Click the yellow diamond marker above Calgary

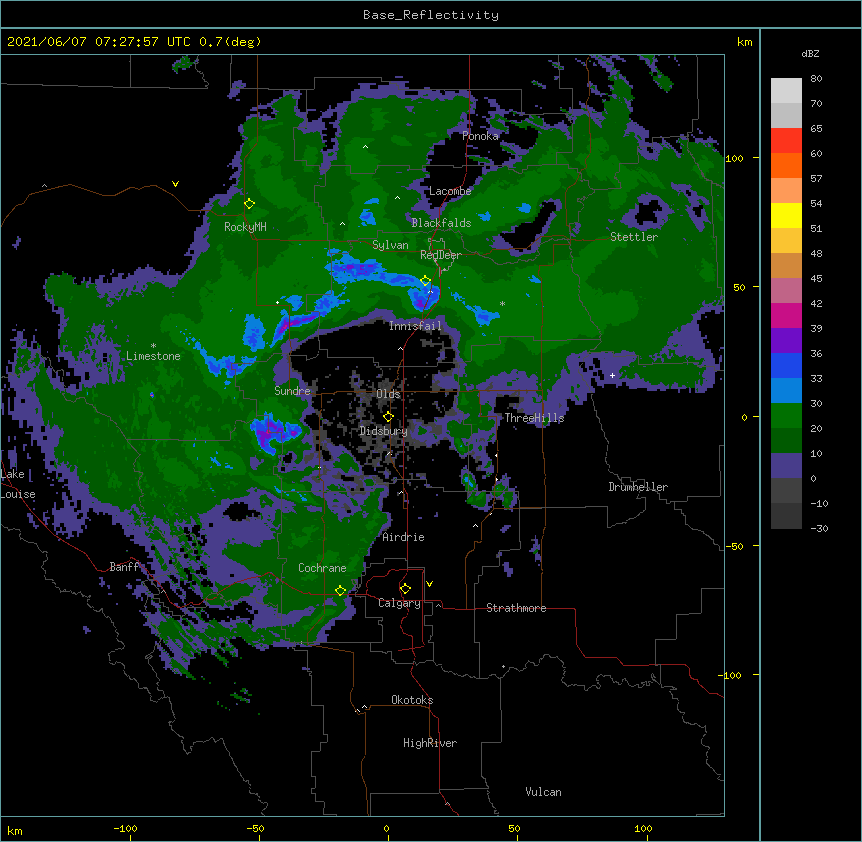pos(405,589)
